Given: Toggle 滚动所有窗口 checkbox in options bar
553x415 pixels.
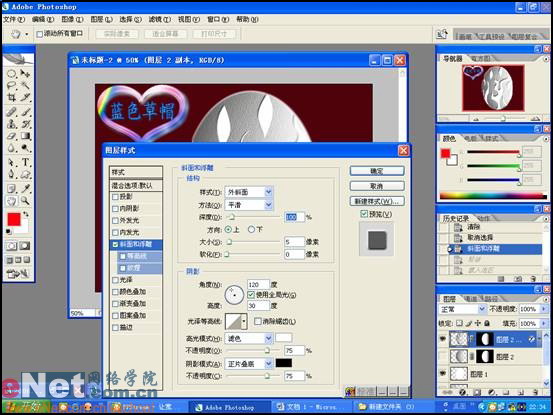Looking at the screenshot, I should click(40, 34).
